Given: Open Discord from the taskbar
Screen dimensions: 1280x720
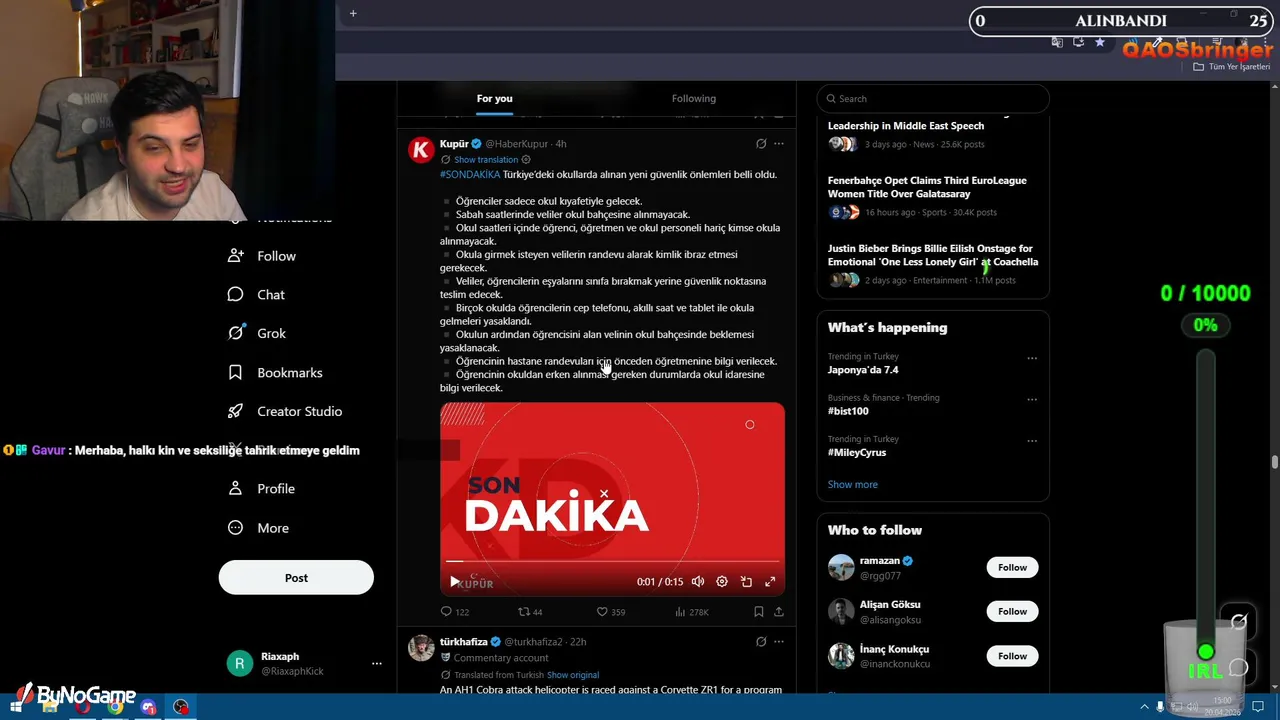Looking at the screenshot, I should [x=148, y=707].
